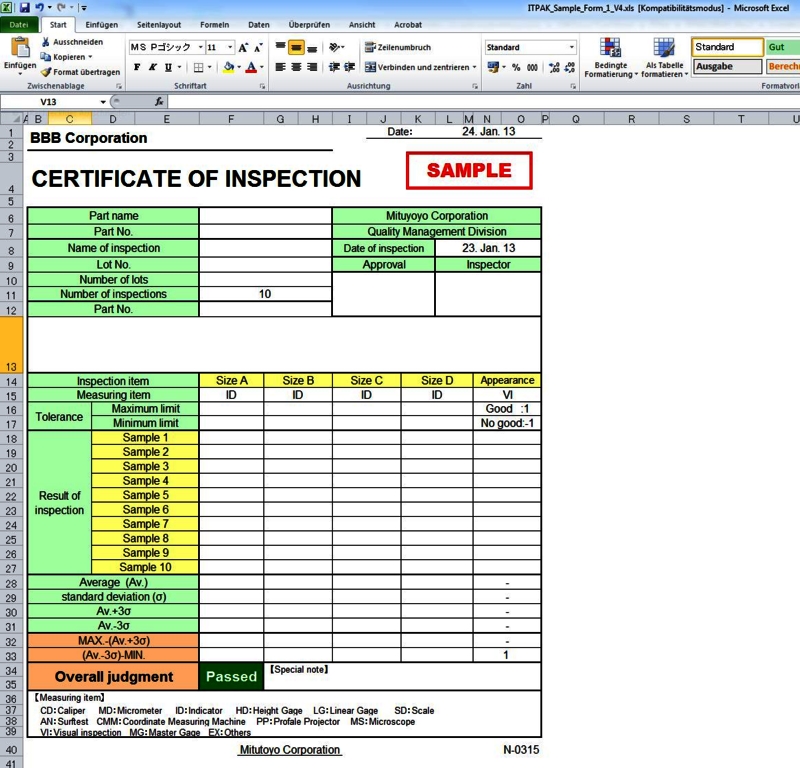Click the Einfügen paste clipboard icon

[19, 49]
